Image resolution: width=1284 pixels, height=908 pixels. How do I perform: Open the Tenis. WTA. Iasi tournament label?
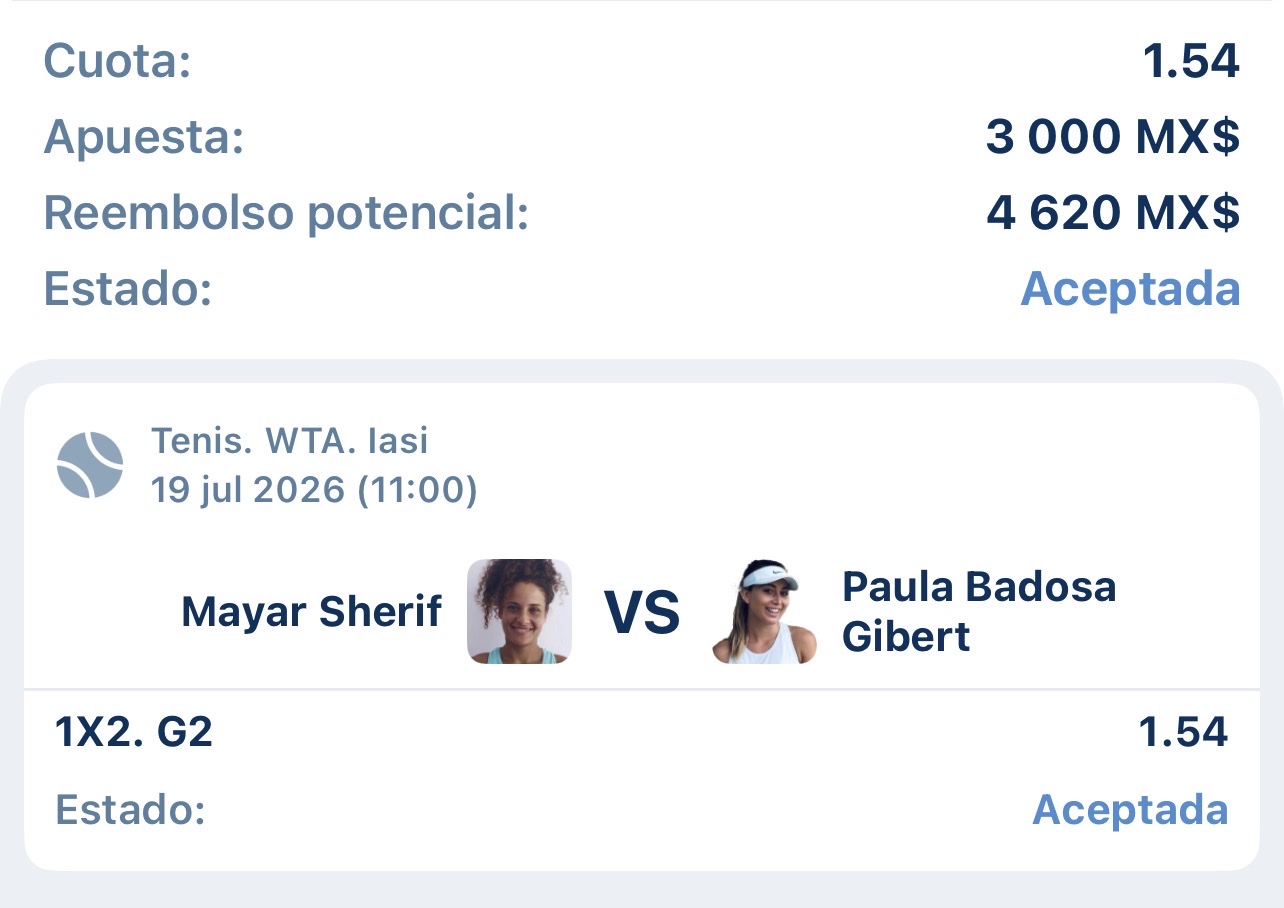[x=290, y=440]
